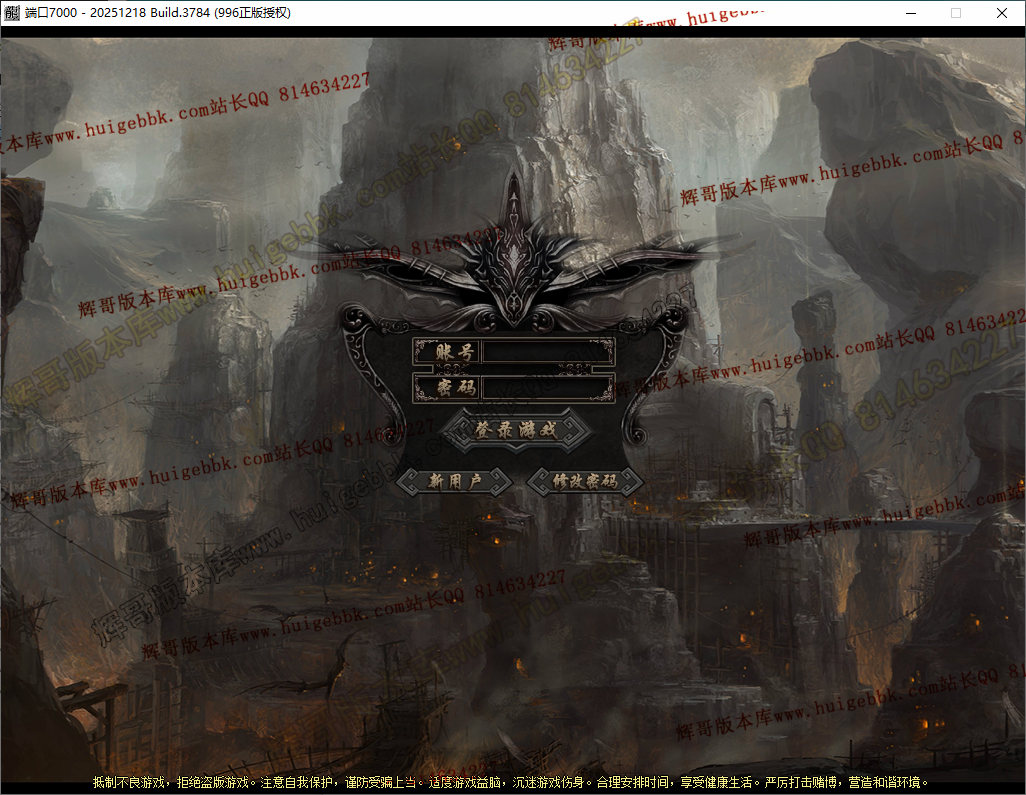Focus the 账号 account input field
Image resolution: width=1026 pixels, height=795 pixels.
(x=547, y=351)
